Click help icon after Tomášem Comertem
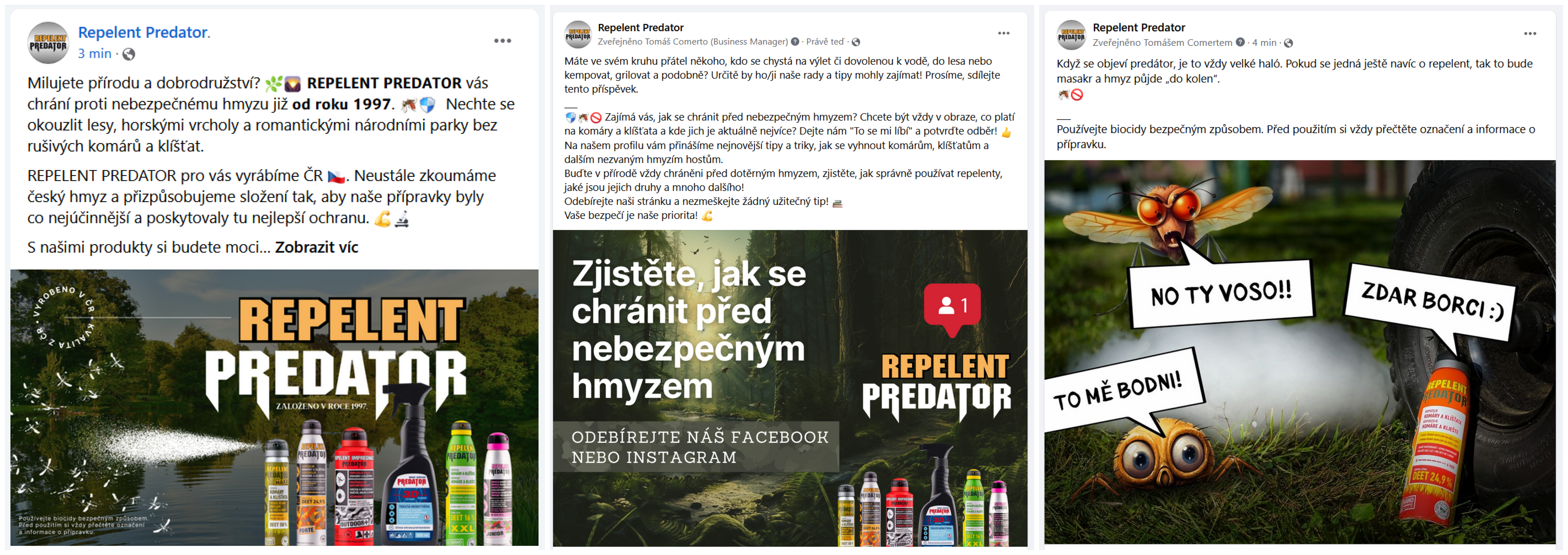This screenshot has height=555, width=1568. pyautogui.click(x=1240, y=42)
